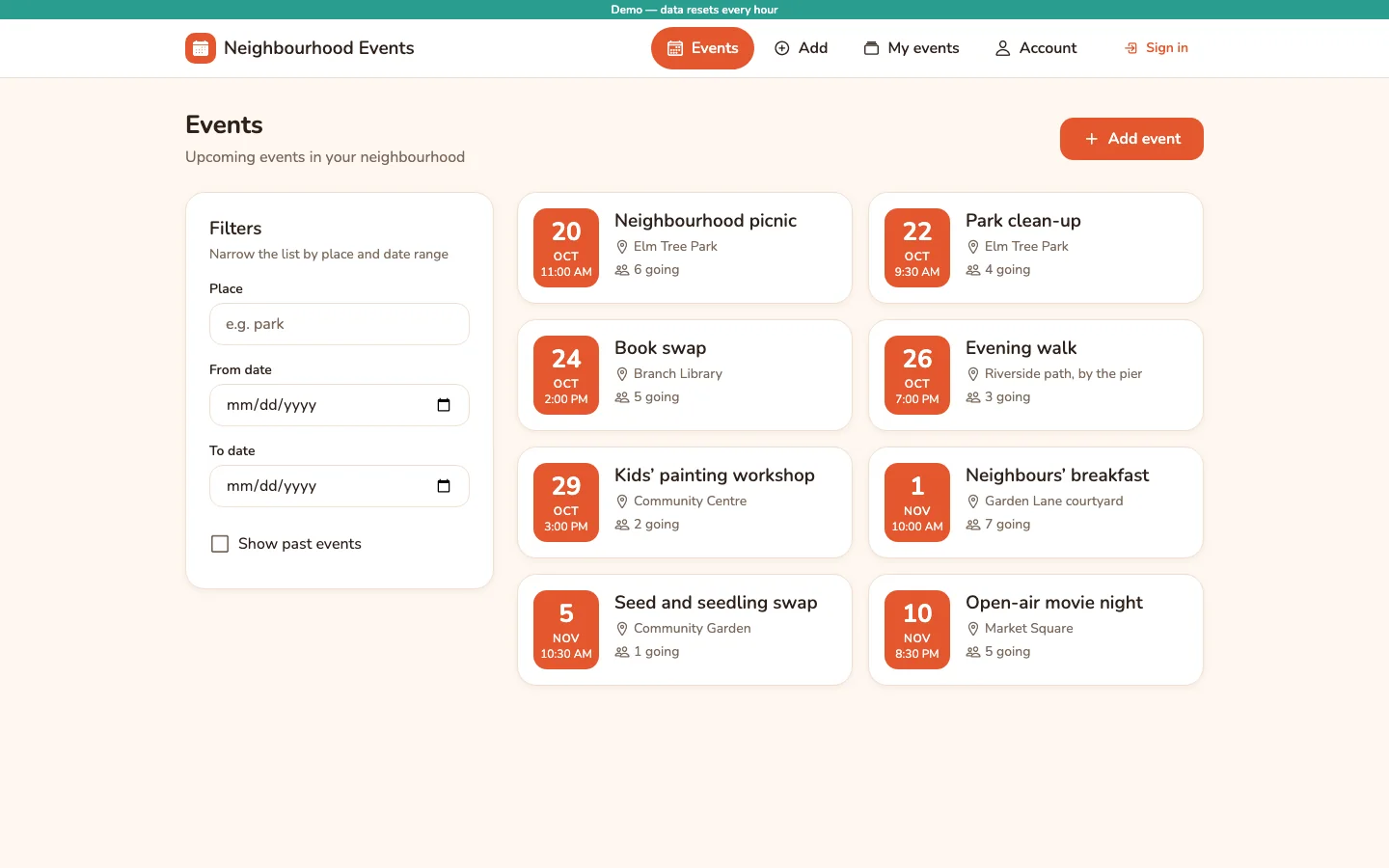
Task: Focus the From date input field
Action: [x=340, y=405]
